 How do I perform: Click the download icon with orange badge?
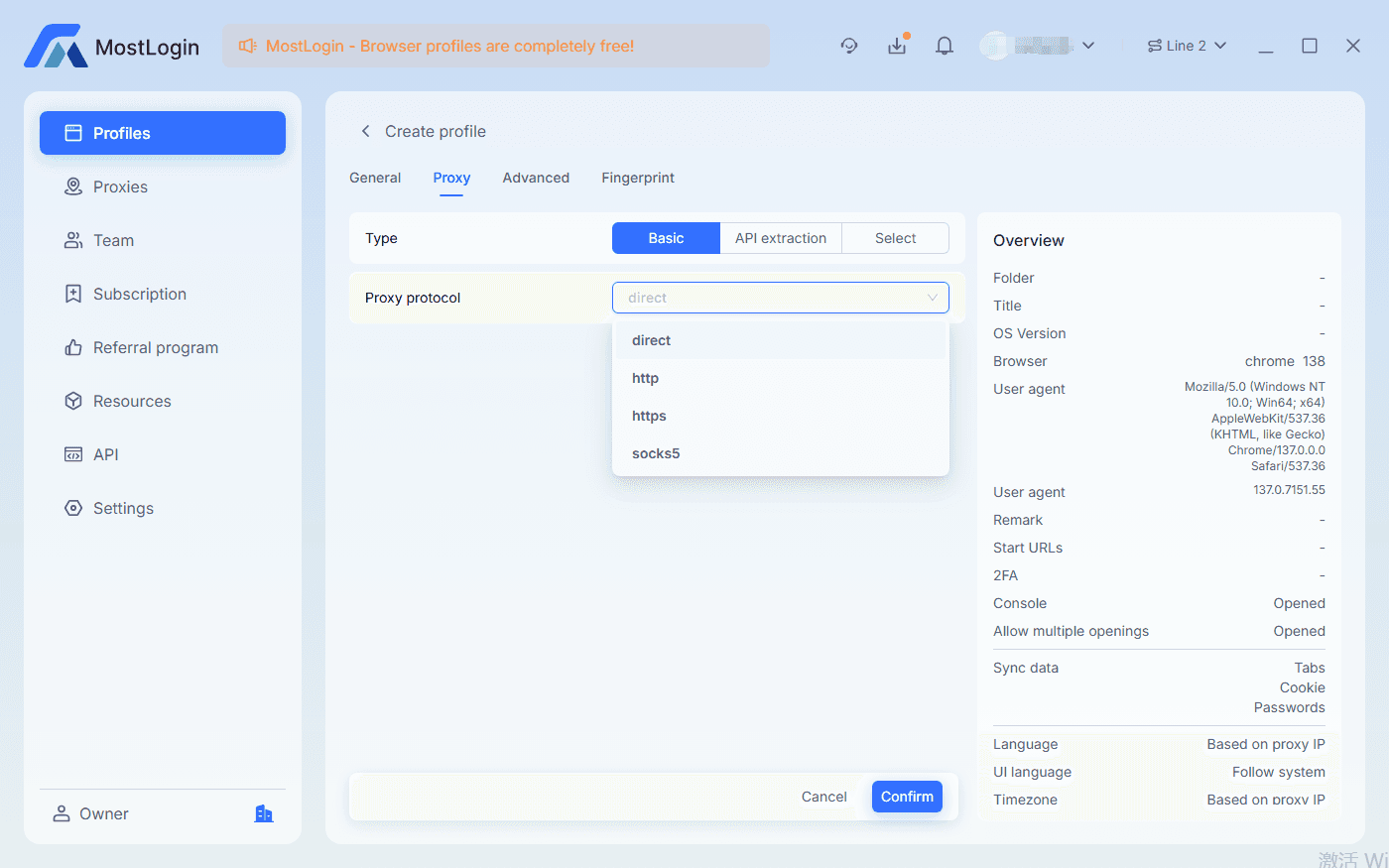coord(897,45)
